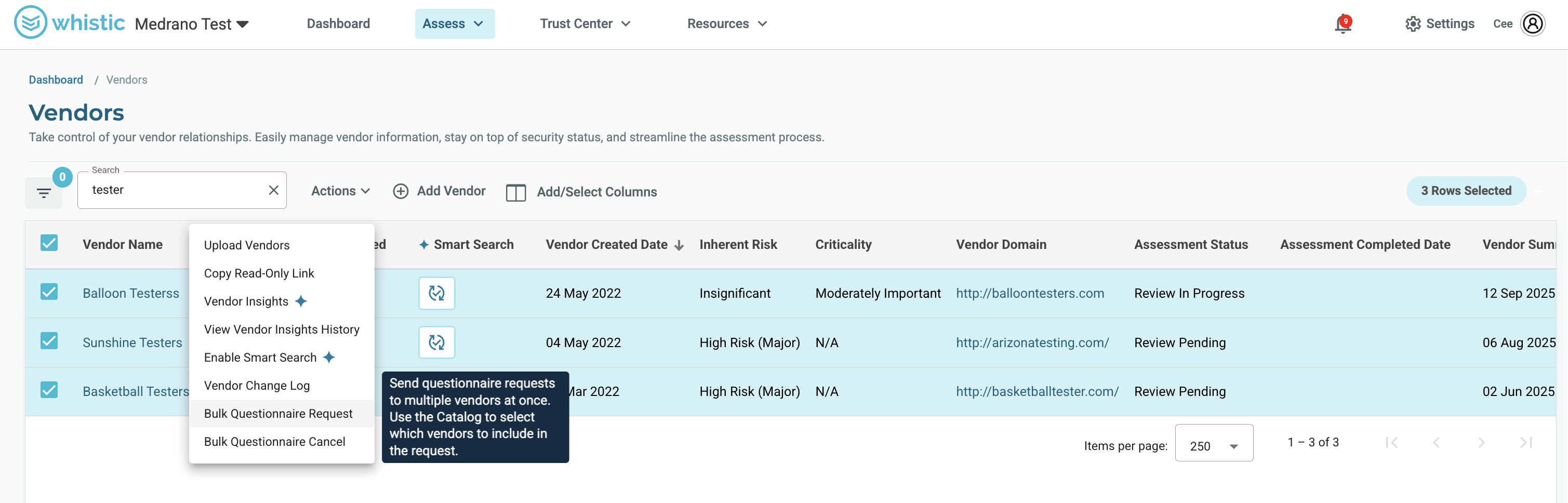This screenshot has width=1568, height=503.
Task: Open the Basketball Testers vendor
Action: 136,391
